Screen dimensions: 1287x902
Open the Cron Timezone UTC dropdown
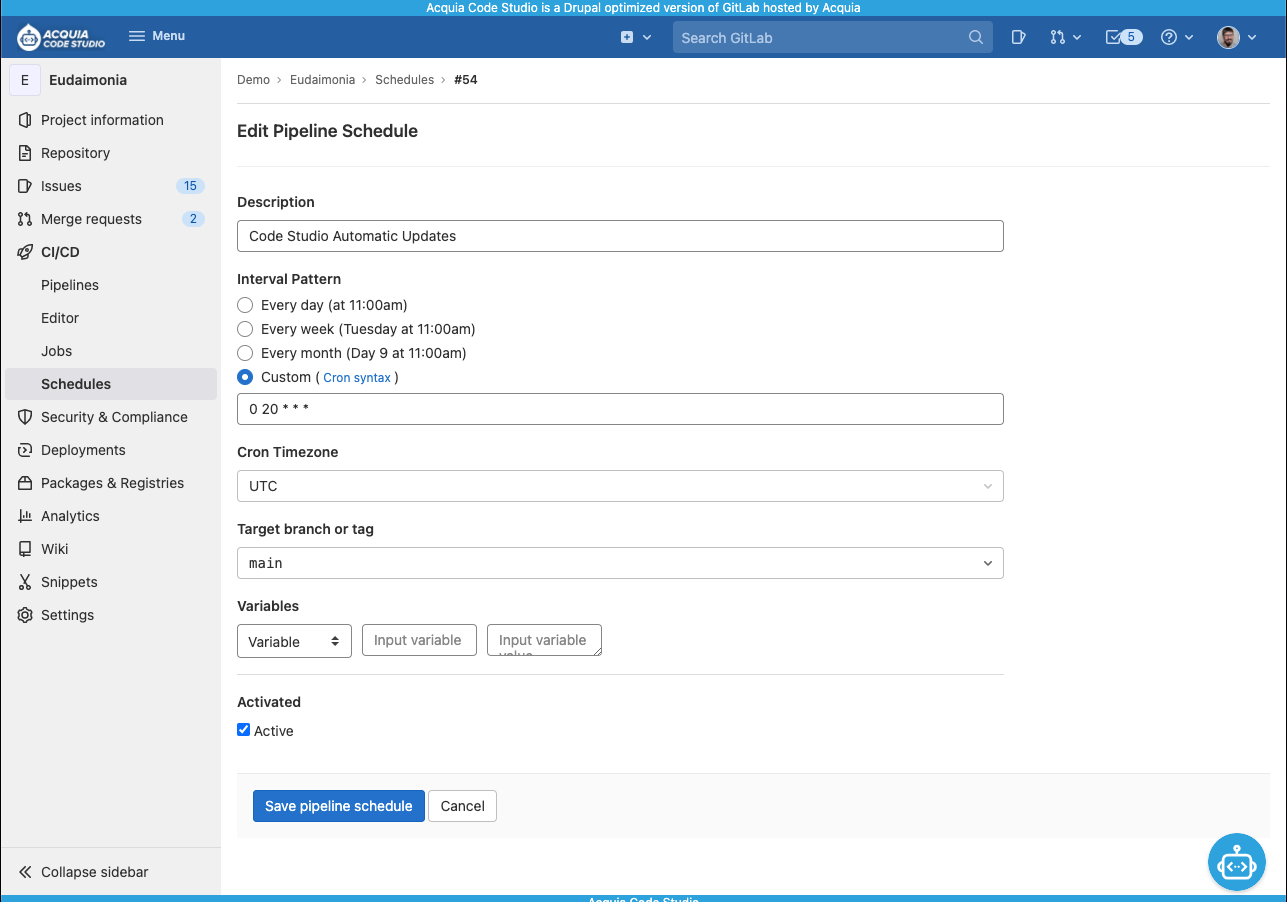pos(620,486)
